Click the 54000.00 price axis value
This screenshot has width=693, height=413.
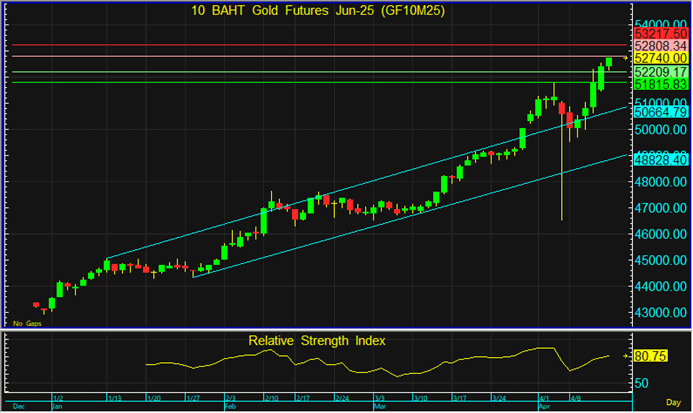[661, 25]
